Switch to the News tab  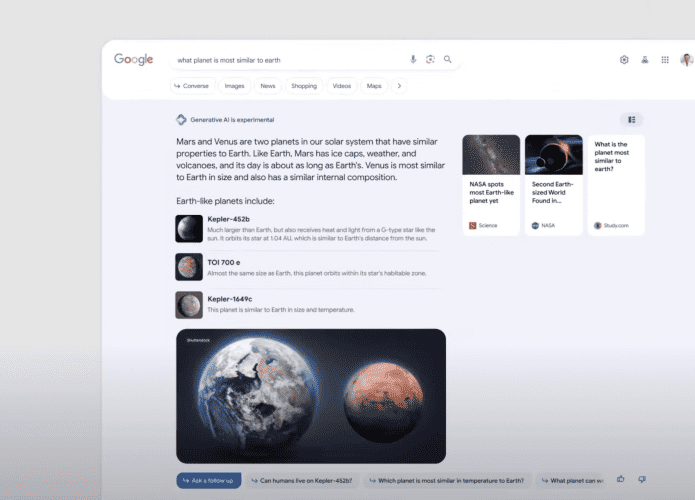tap(268, 86)
